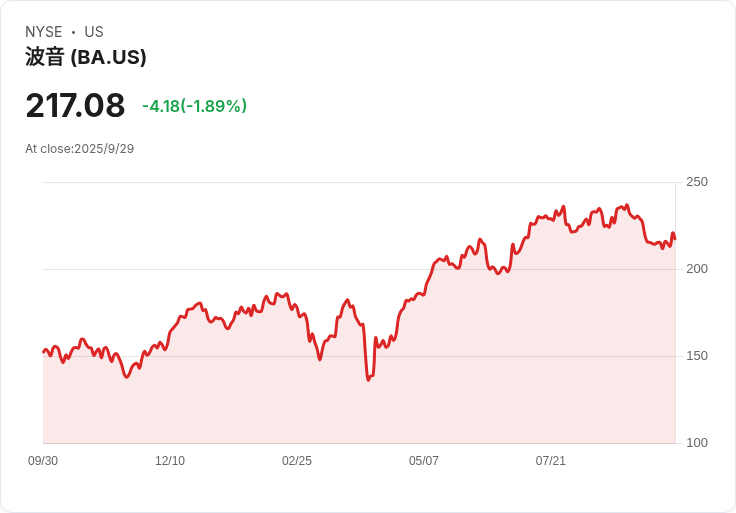Click the lowest dip of the price line
This screenshot has height=513, width=736.
click(368, 379)
